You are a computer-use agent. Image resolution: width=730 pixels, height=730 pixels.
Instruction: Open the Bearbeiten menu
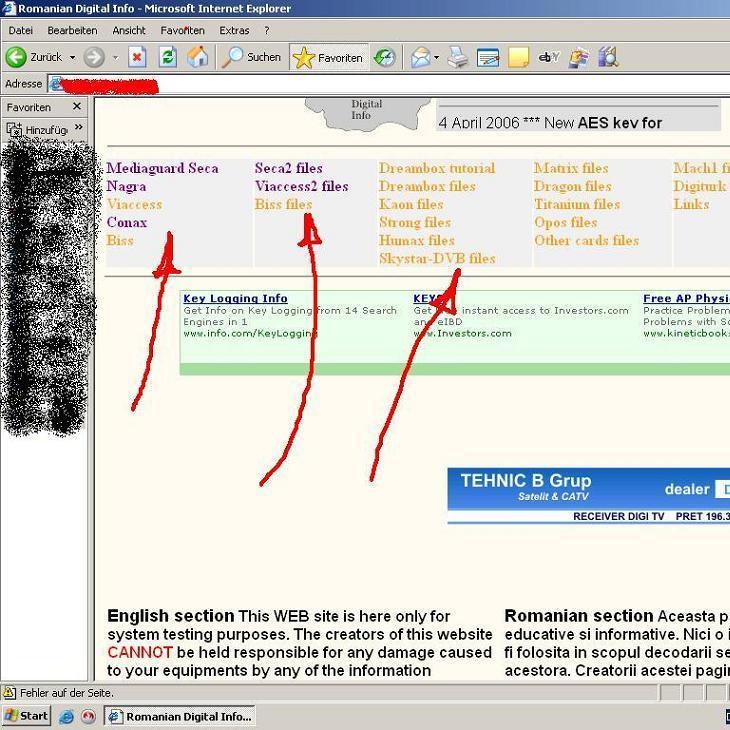click(x=72, y=31)
